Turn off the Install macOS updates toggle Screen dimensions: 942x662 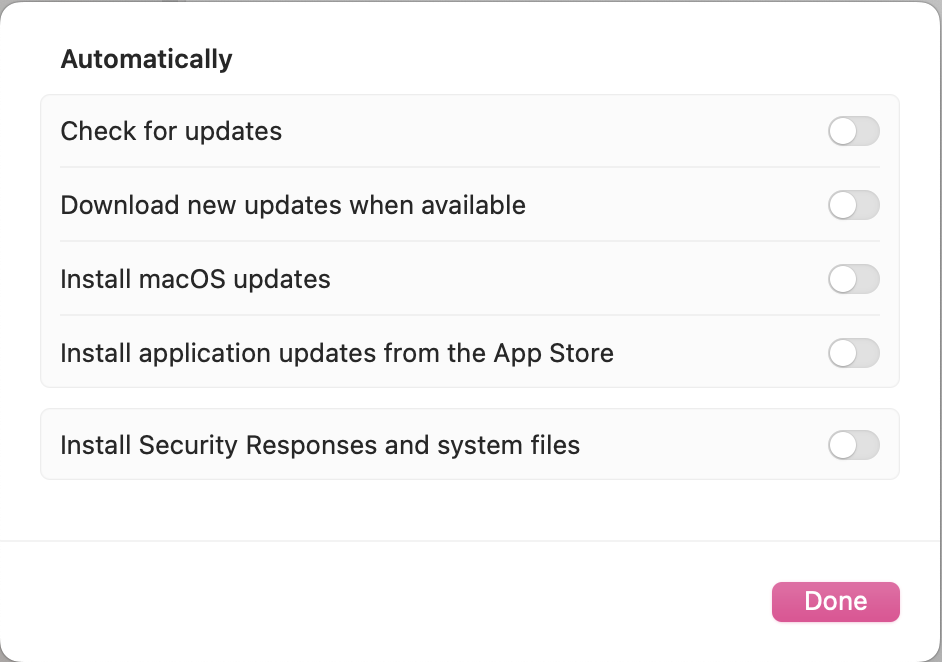[x=854, y=279]
